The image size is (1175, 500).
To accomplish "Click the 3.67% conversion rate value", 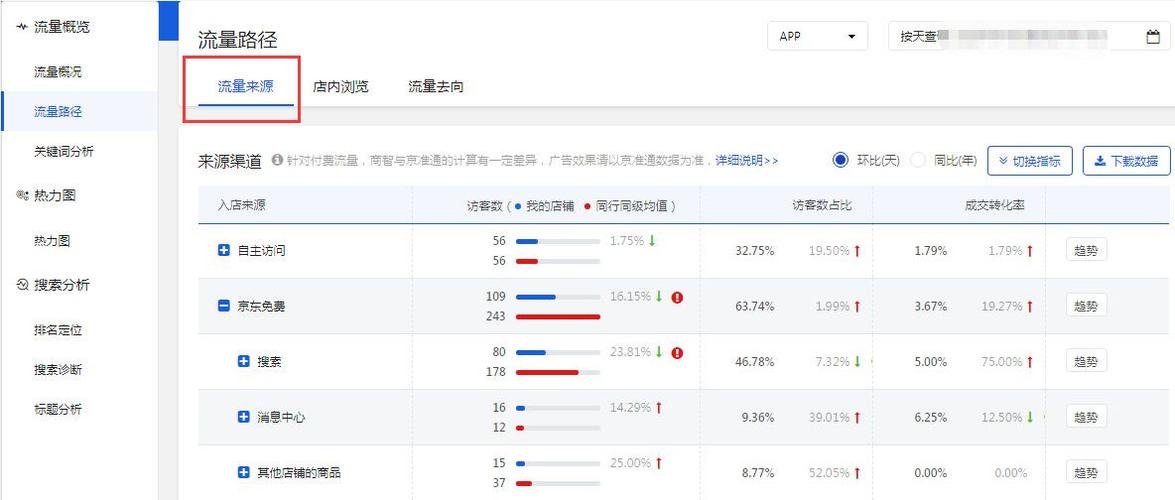I will [931, 306].
